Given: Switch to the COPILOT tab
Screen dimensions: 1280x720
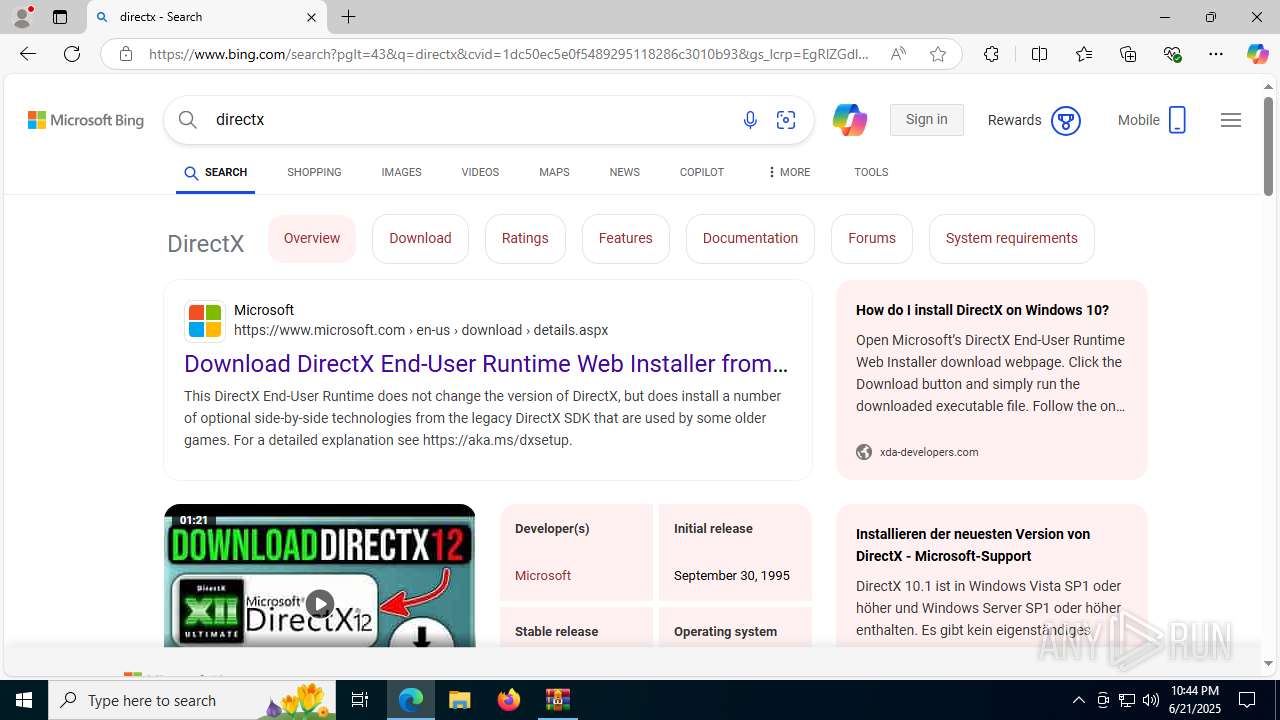Looking at the screenshot, I should pyautogui.click(x=701, y=172).
